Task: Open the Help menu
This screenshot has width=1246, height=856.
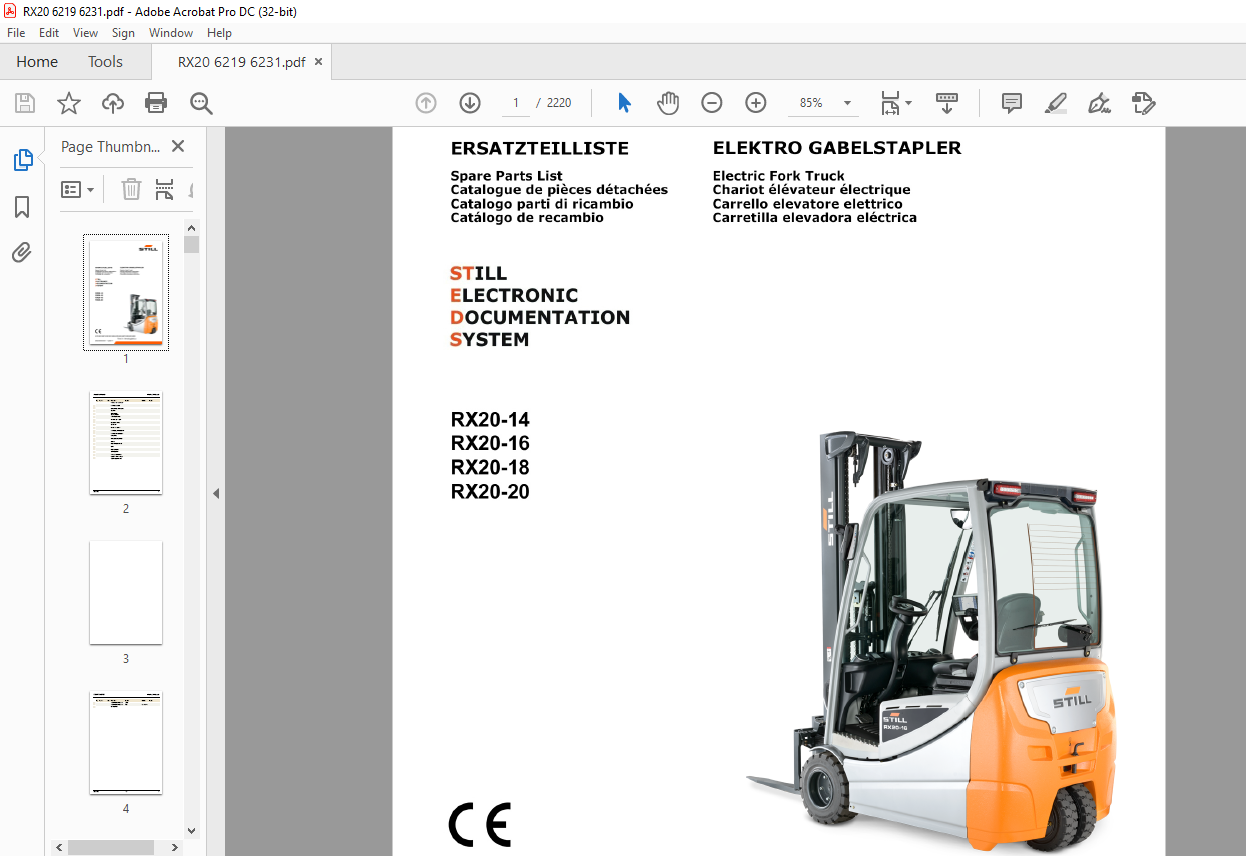Action: pos(219,33)
